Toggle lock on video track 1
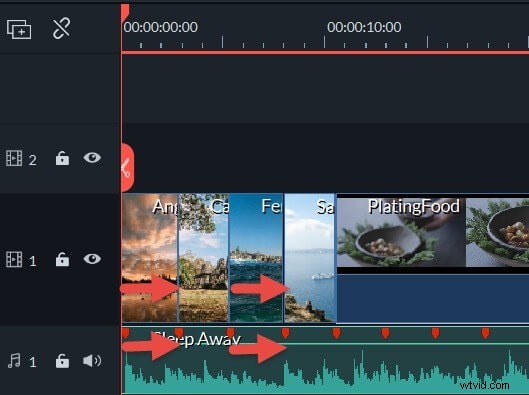The width and height of the screenshot is (529, 395). pos(62,259)
